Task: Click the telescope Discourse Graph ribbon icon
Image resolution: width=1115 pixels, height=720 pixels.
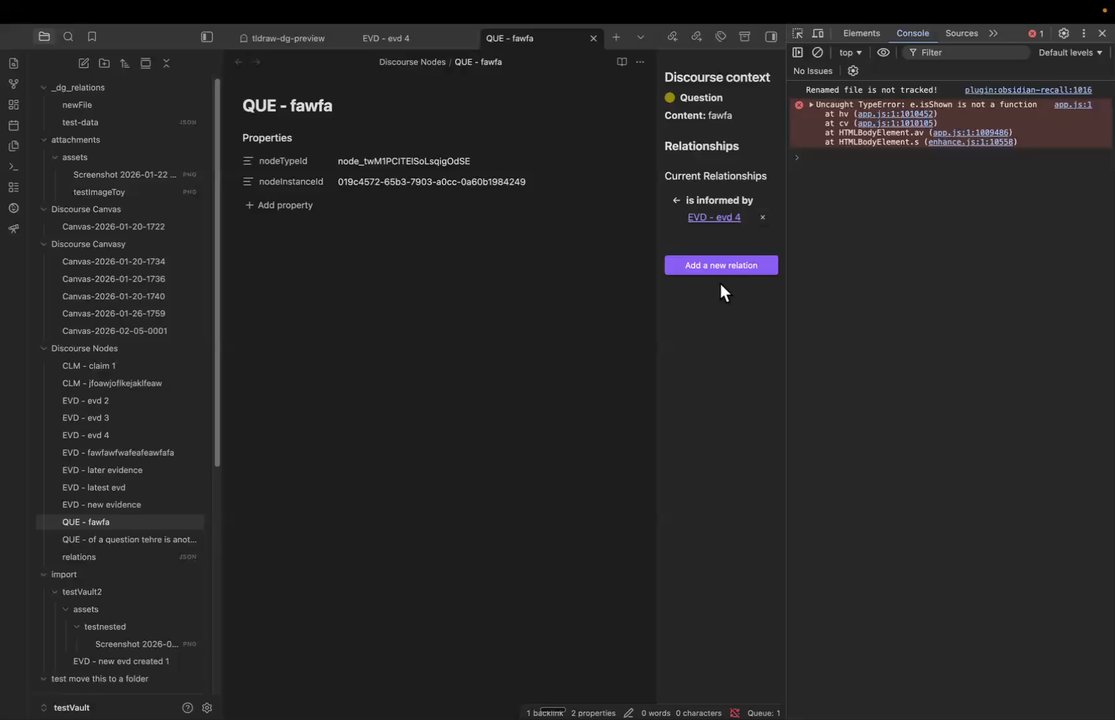Action: tap(14, 229)
